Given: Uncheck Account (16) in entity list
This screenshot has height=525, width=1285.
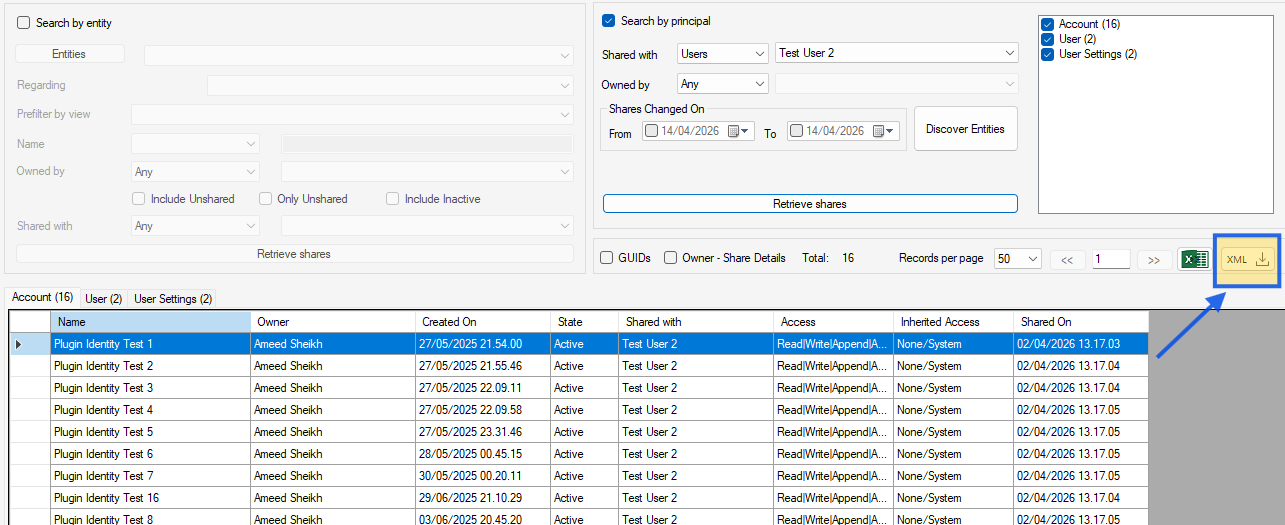Looking at the screenshot, I should coord(1047,24).
